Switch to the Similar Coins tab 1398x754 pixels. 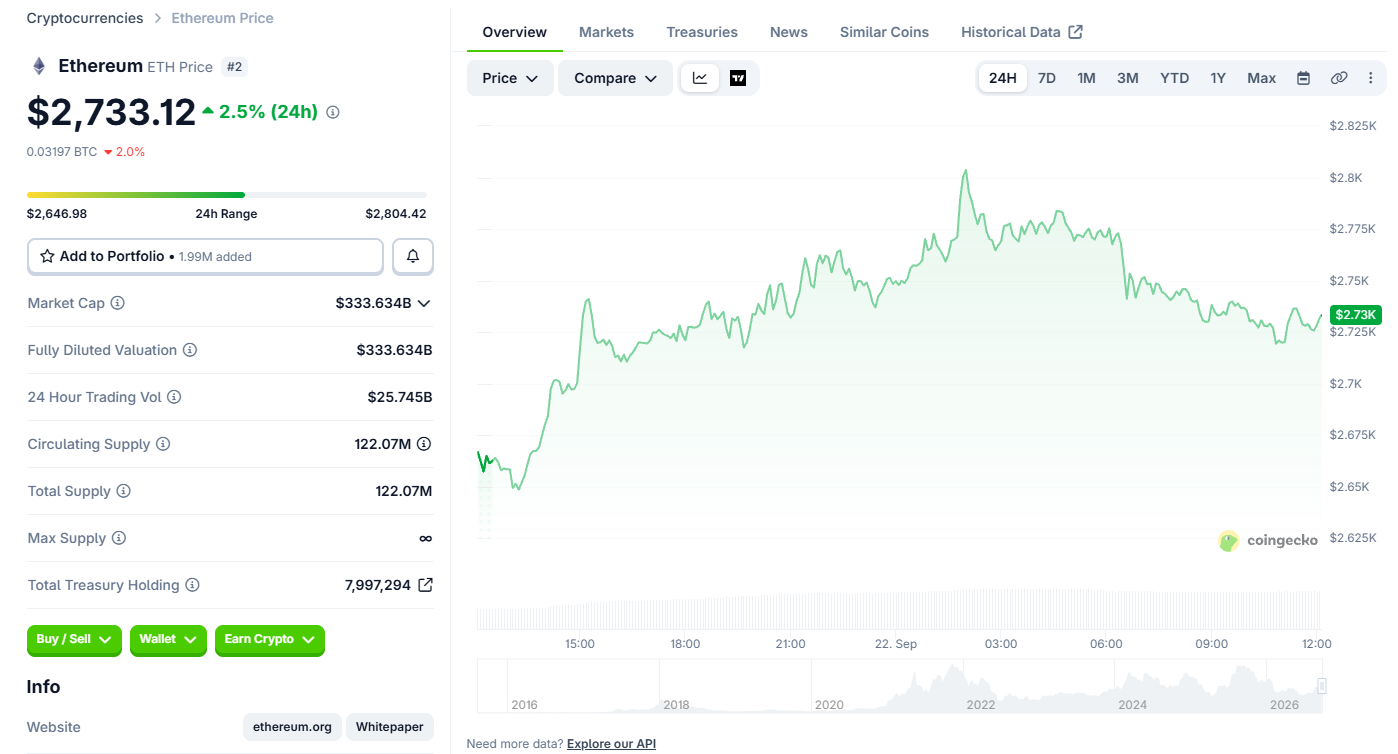884,32
